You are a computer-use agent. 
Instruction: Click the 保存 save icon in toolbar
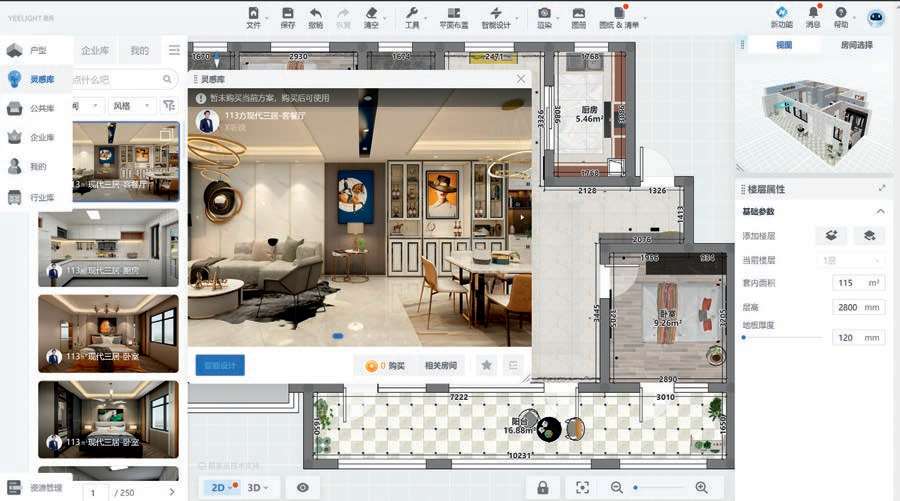click(288, 13)
